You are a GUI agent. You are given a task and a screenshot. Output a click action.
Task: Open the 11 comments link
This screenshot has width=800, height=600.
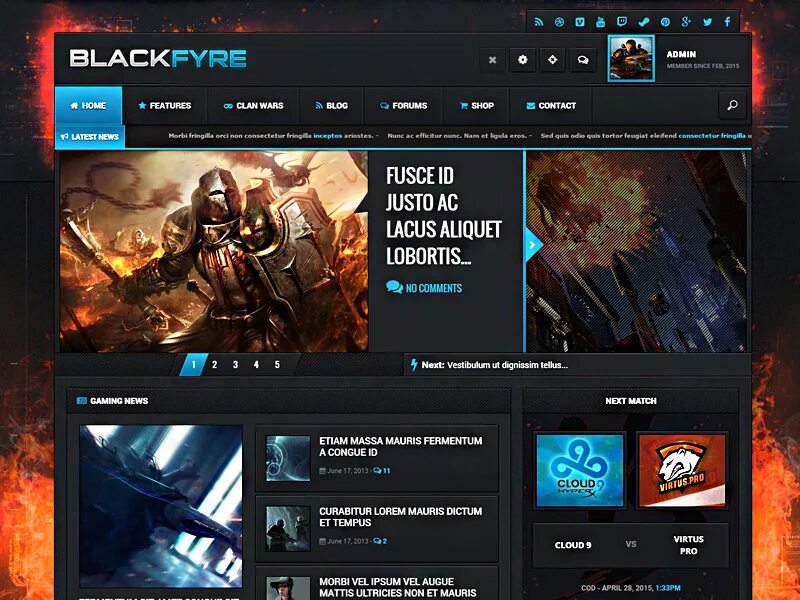click(382, 470)
